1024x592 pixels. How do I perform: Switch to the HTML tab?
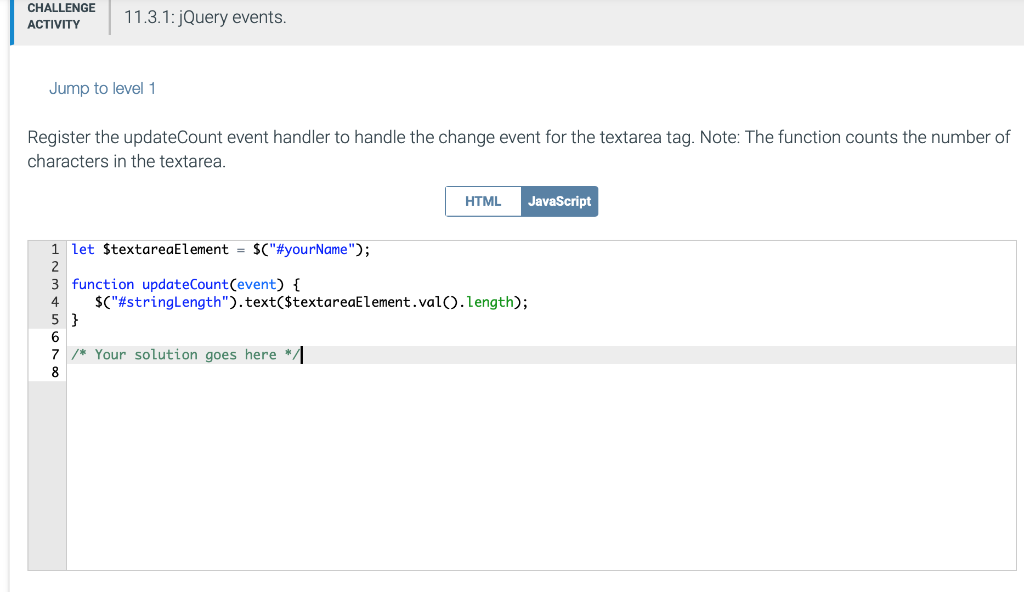tap(483, 201)
